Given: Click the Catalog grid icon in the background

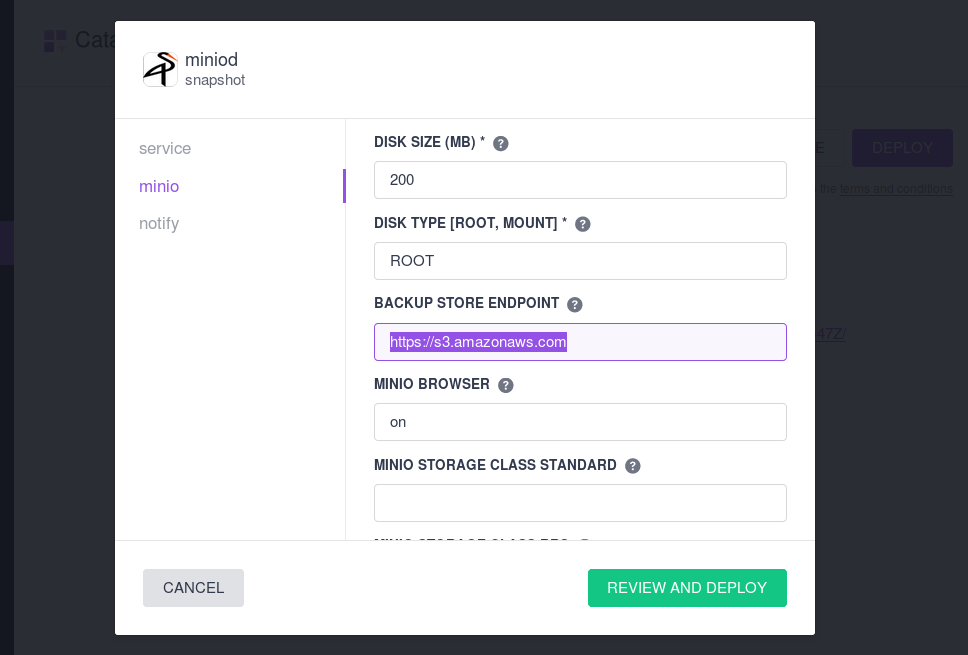Looking at the screenshot, I should (55, 41).
